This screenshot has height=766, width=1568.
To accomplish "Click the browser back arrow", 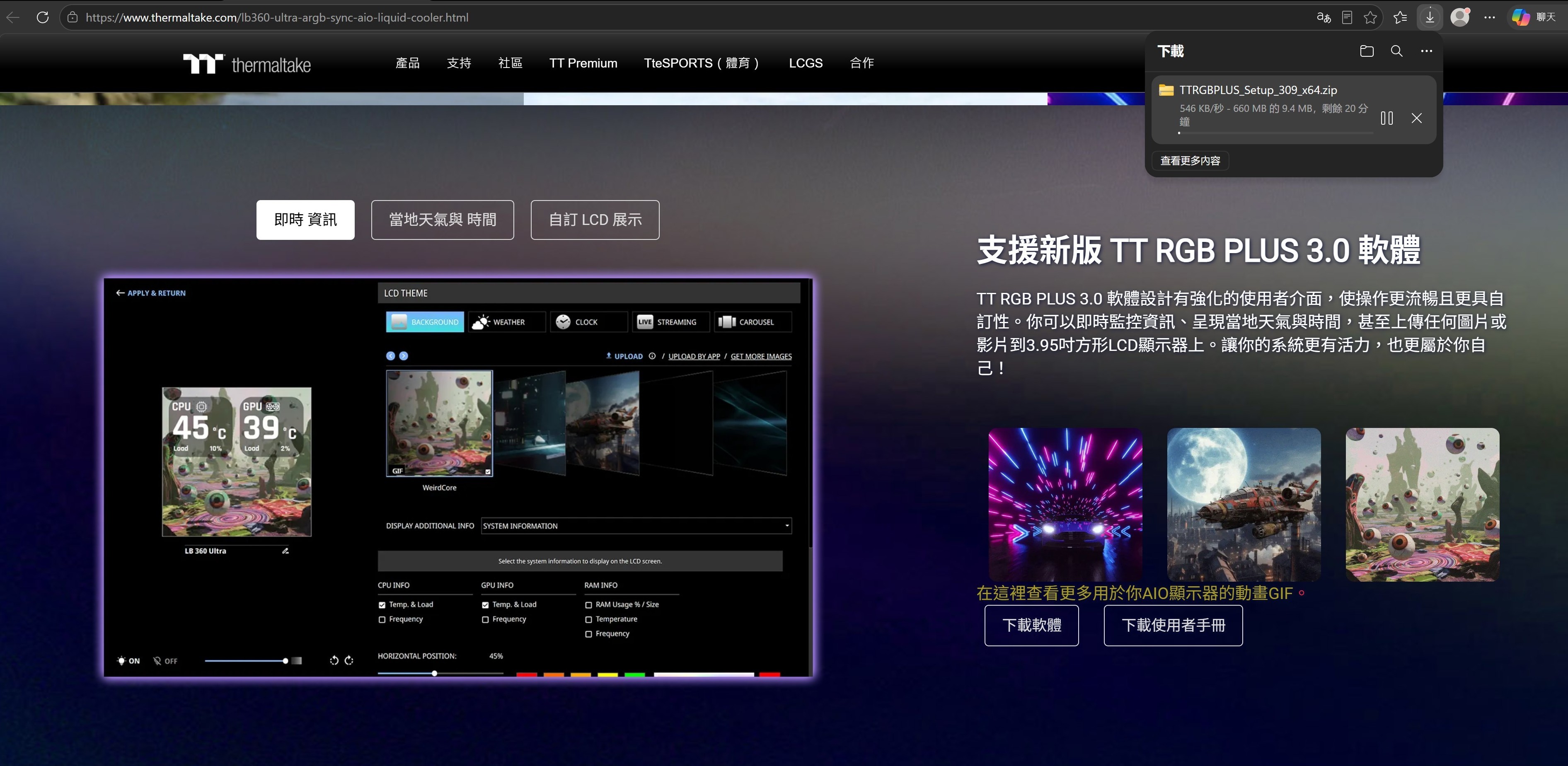I will pyautogui.click(x=13, y=17).
